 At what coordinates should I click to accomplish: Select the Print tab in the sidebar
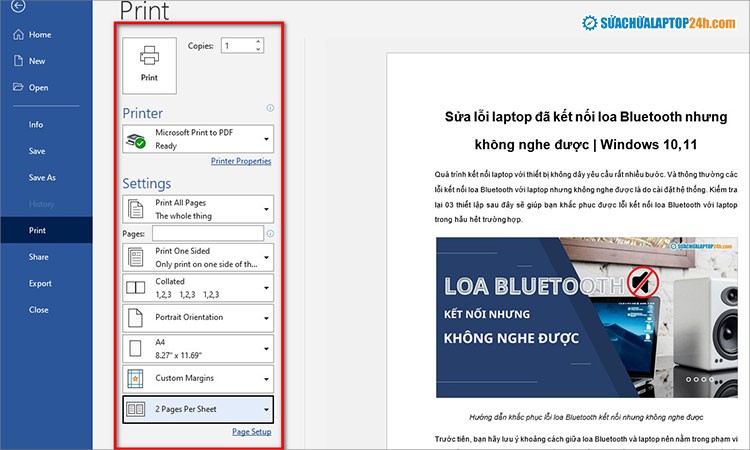(x=46, y=230)
